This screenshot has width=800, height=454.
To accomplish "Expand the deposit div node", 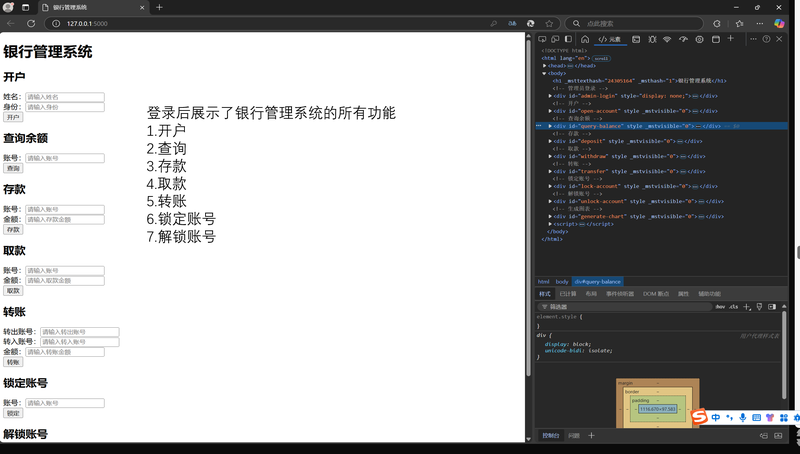I will [550, 141].
